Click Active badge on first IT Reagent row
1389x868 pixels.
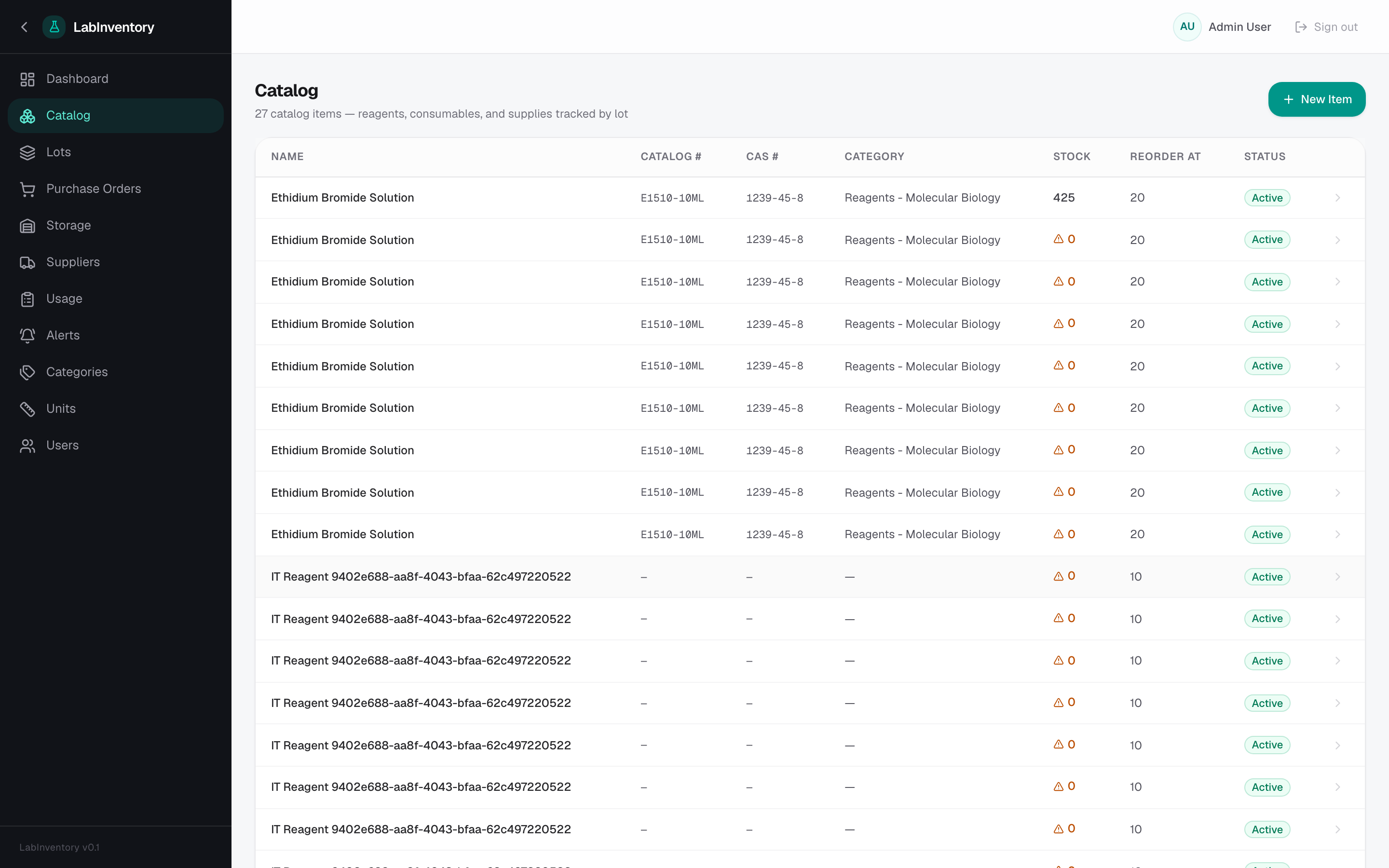pyautogui.click(x=1267, y=577)
